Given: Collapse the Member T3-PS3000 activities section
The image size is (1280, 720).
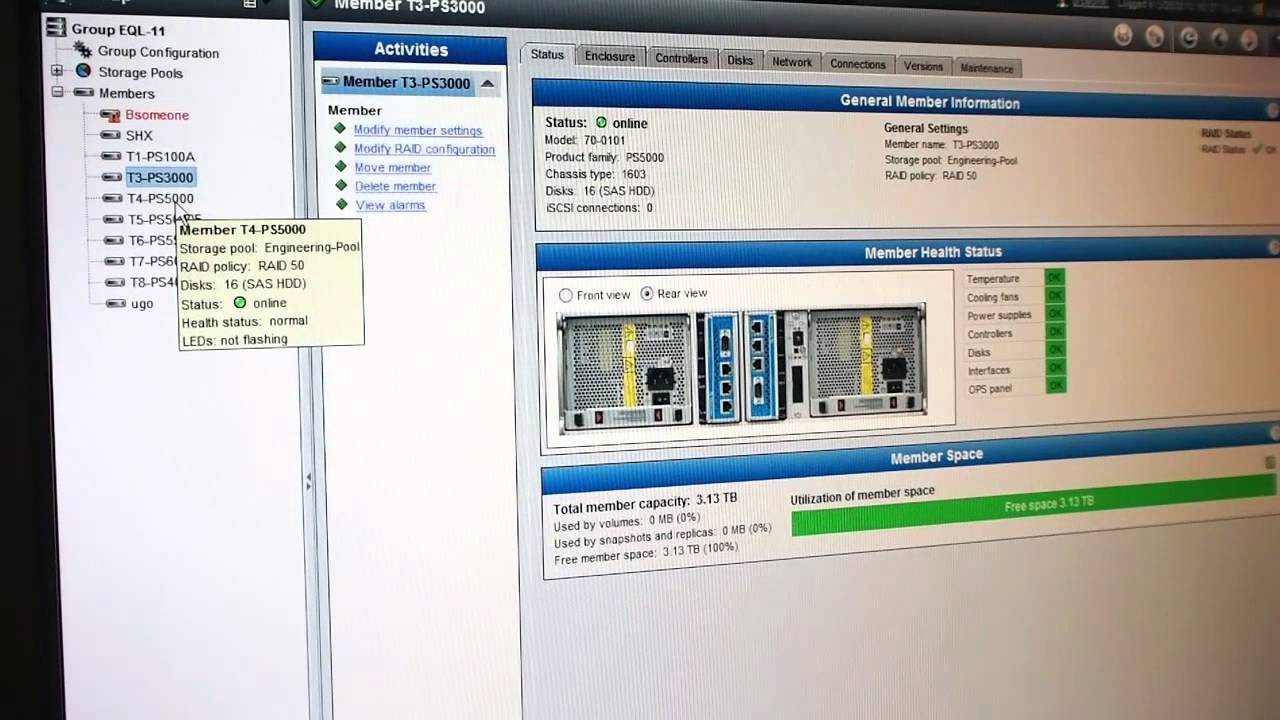Looking at the screenshot, I should point(487,83).
